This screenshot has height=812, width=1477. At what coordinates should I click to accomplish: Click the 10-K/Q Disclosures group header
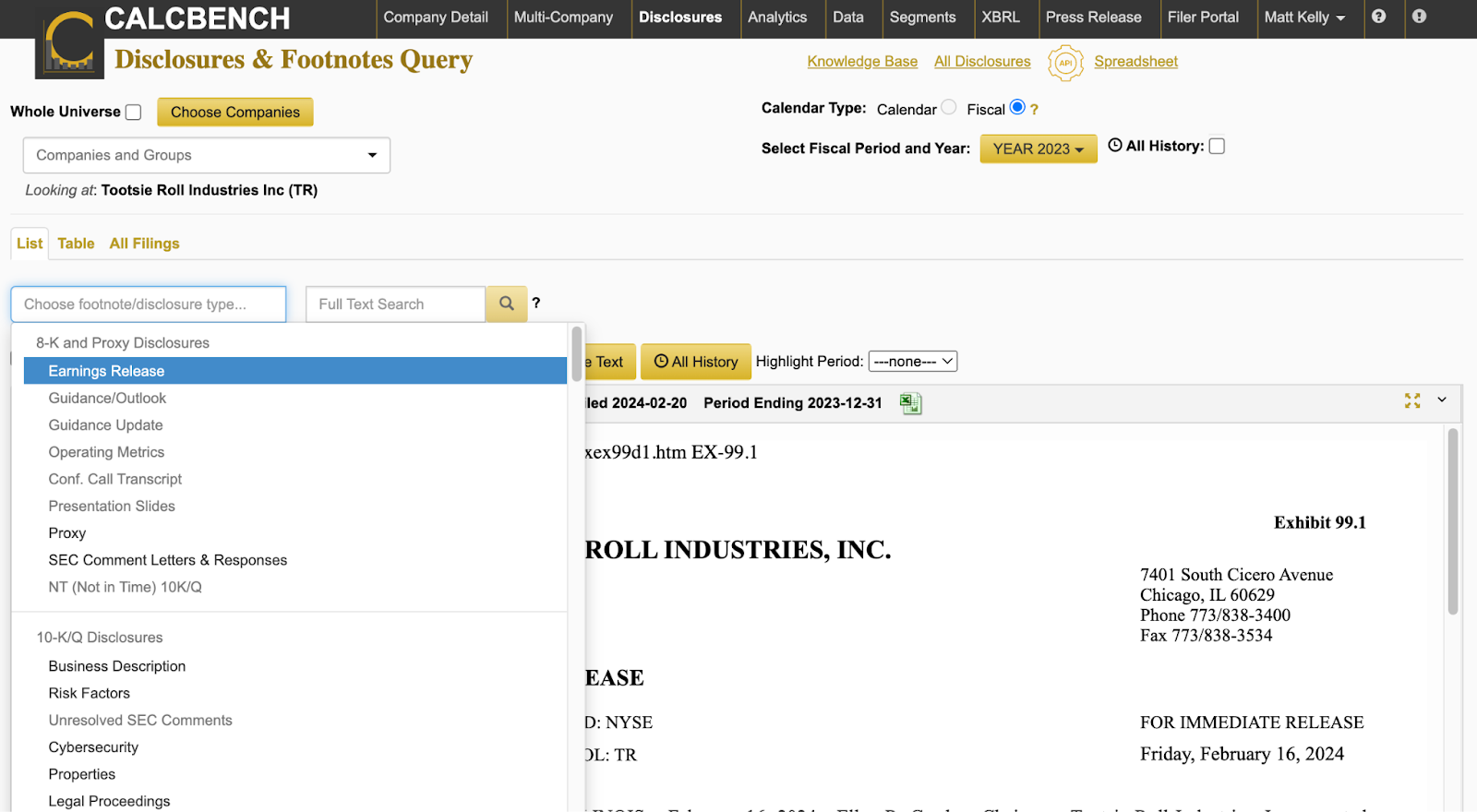100,638
